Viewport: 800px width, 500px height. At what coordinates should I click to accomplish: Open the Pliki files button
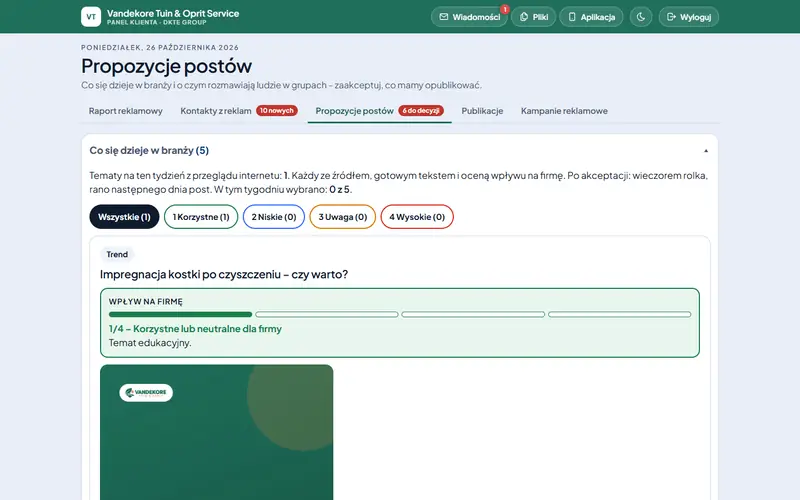(x=533, y=17)
